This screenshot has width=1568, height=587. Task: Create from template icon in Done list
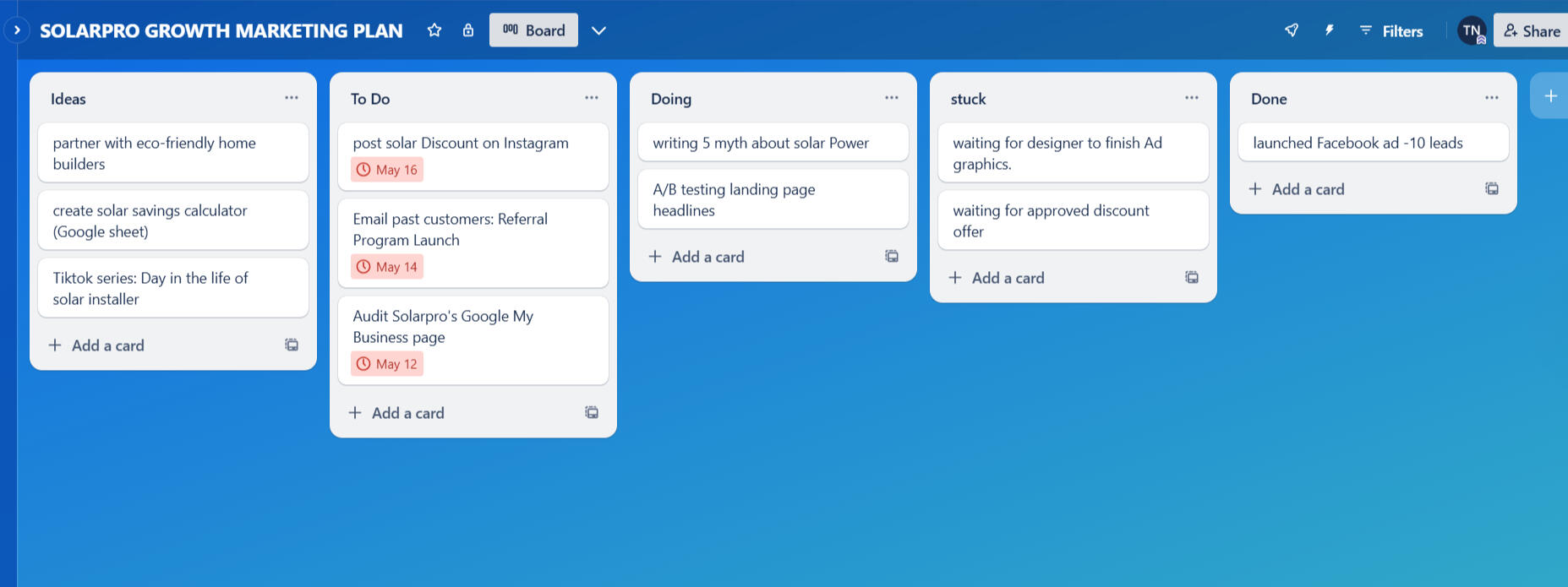point(1492,188)
